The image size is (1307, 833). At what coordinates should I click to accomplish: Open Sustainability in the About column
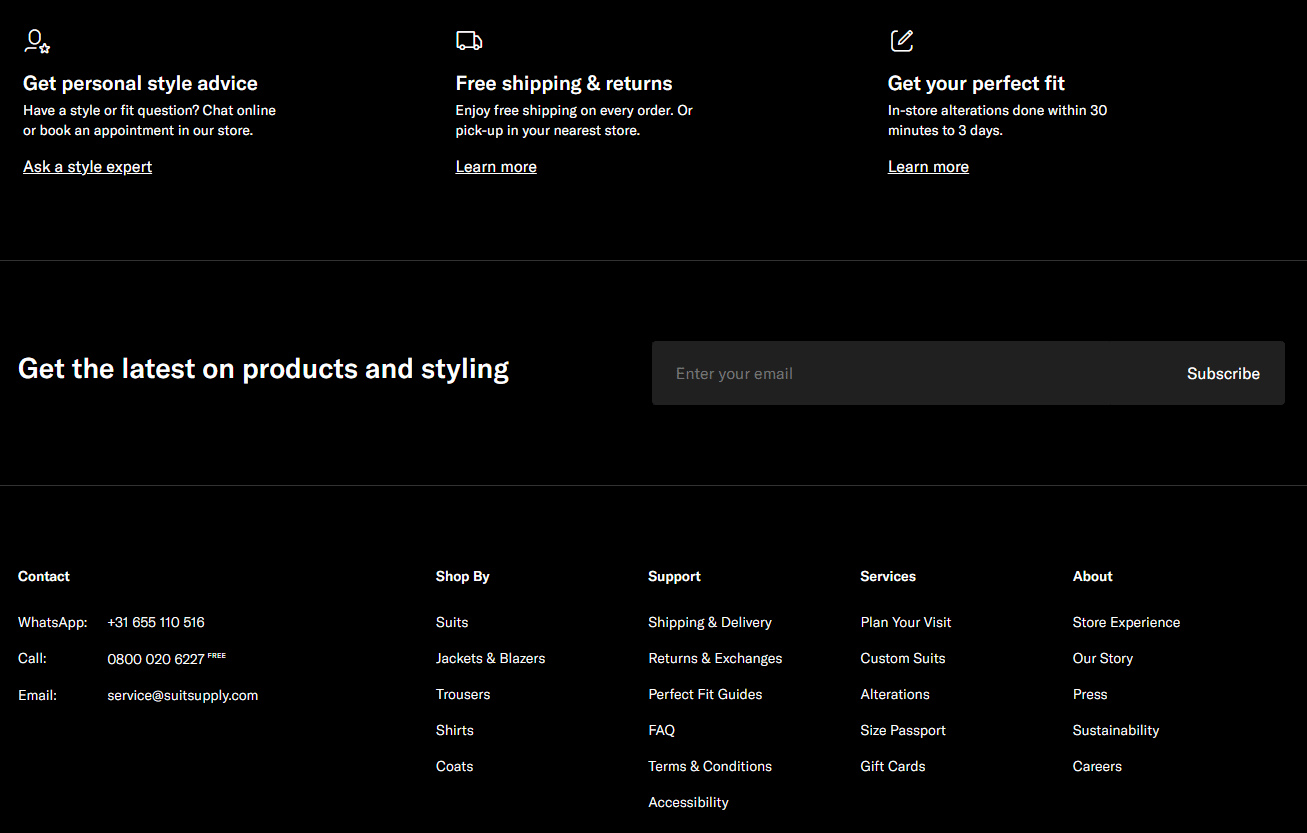click(1116, 730)
